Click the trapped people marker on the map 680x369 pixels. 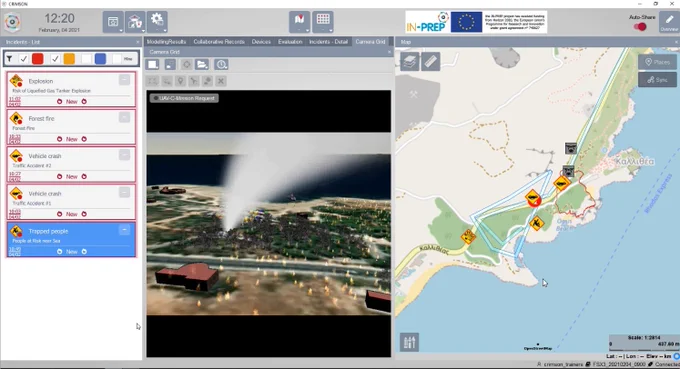coord(536,223)
